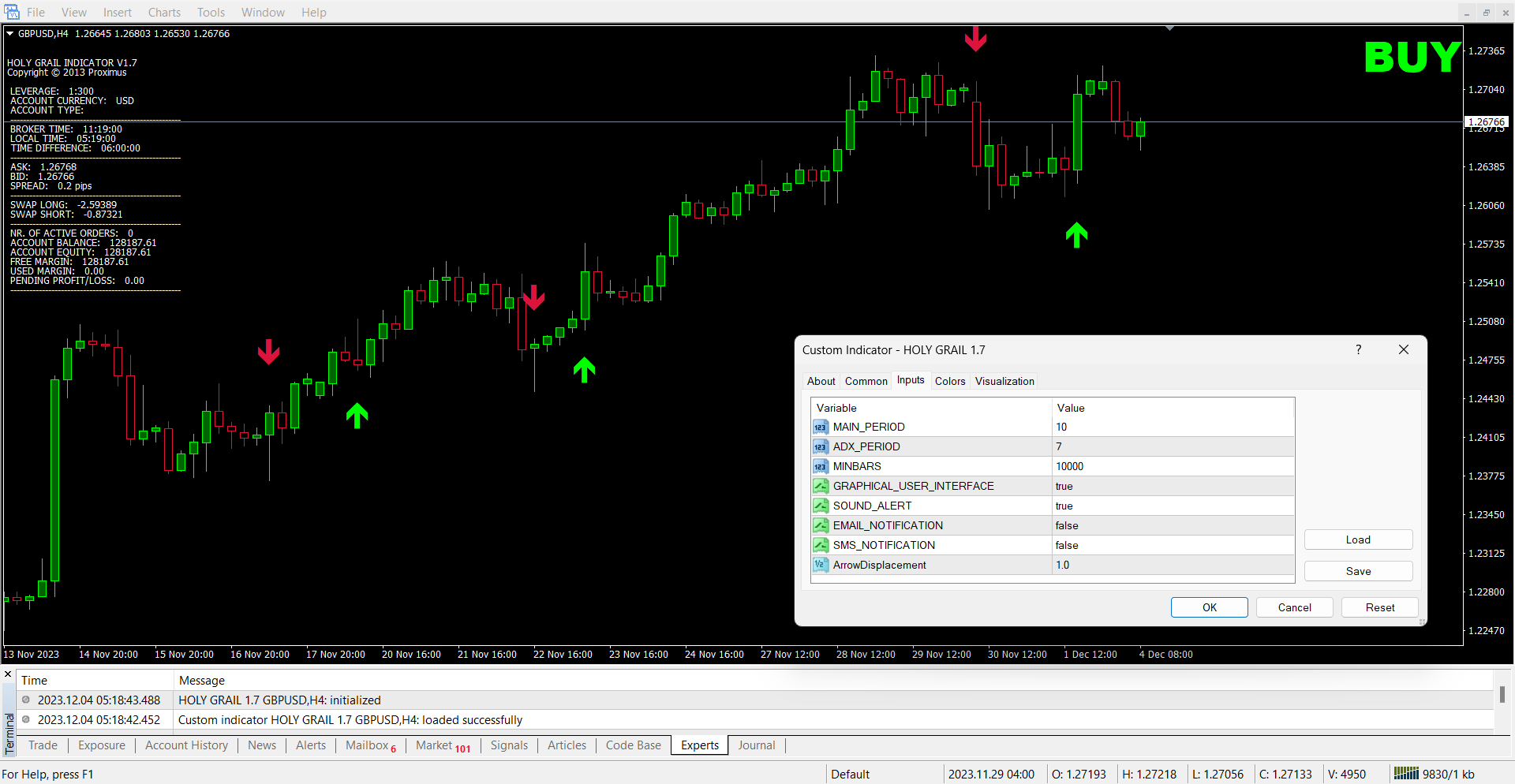Image resolution: width=1515 pixels, height=784 pixels.
Task: Click the Terminal log vertical scrollbar
Action: click(x=1502, y=695)
